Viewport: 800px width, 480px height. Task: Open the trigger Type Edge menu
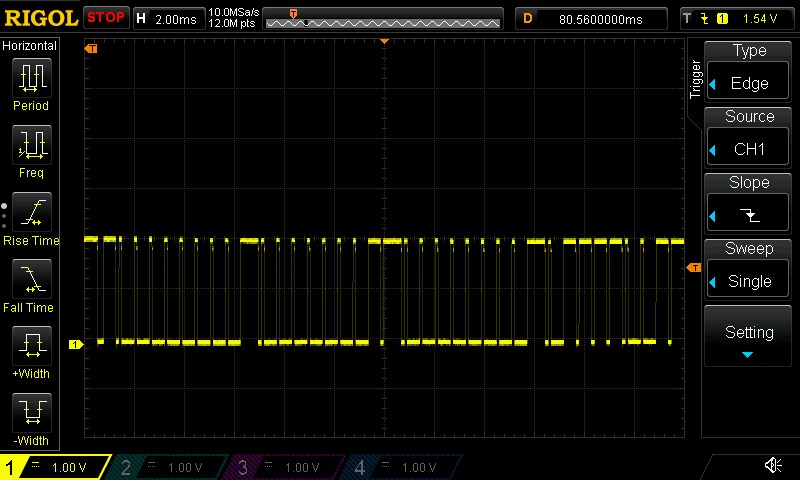[749, 72]
